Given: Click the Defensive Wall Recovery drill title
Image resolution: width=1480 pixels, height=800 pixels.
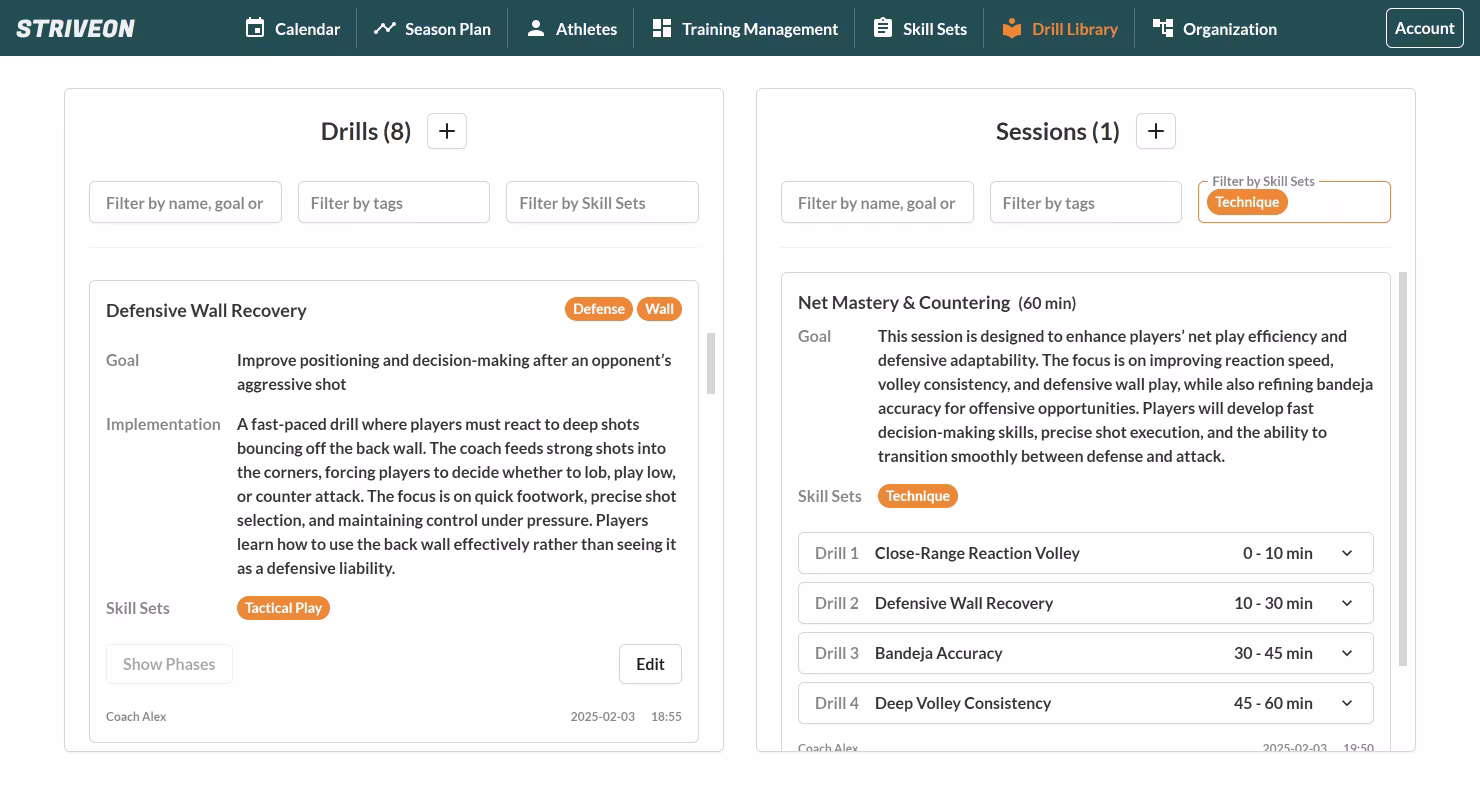Looking at the screenshot, I should tap(206, 310).
